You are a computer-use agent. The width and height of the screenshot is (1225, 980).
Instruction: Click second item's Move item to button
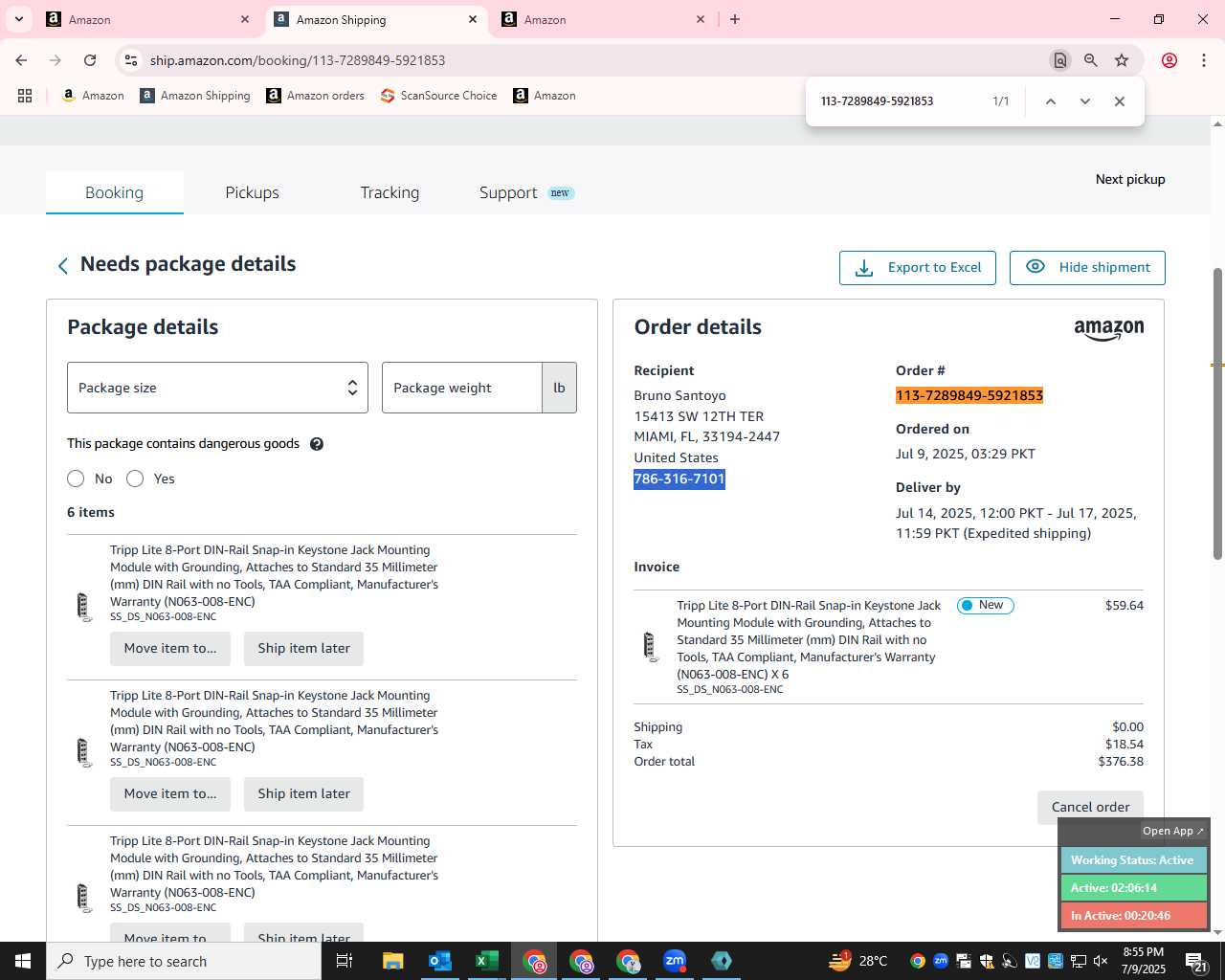(x=170, y=794)
